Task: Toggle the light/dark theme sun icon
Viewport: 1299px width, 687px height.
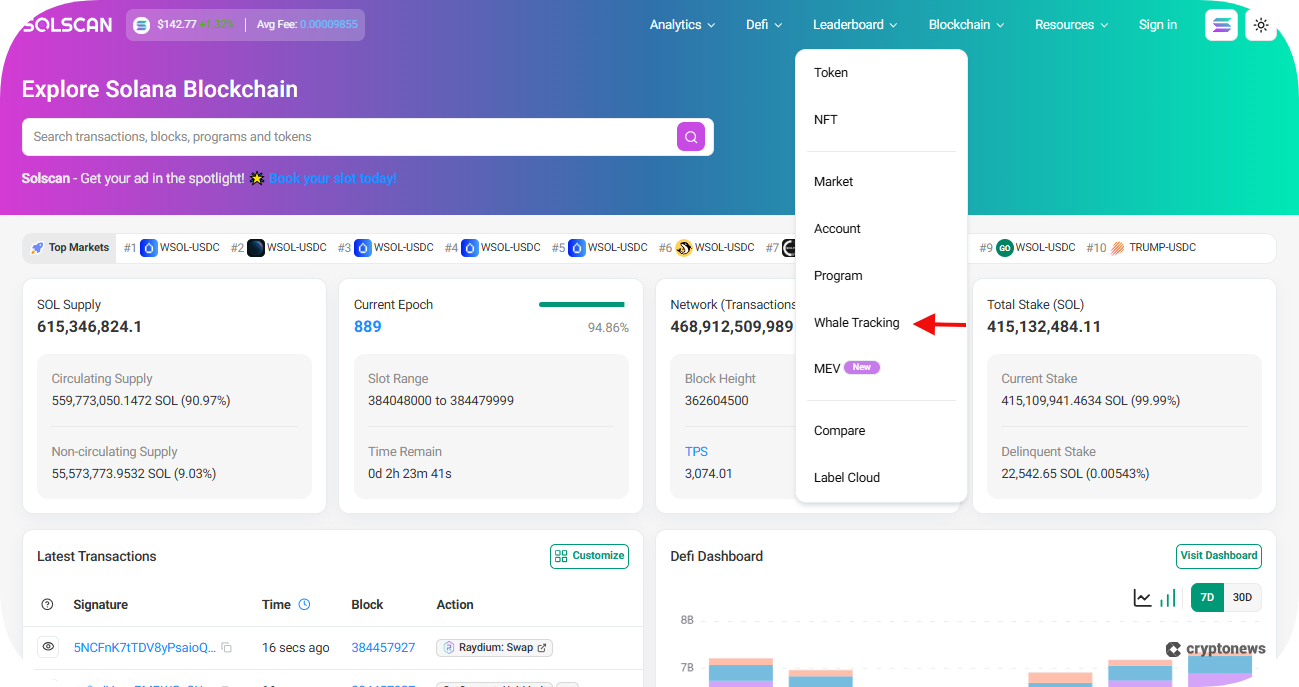Action: click(1260, 25)
